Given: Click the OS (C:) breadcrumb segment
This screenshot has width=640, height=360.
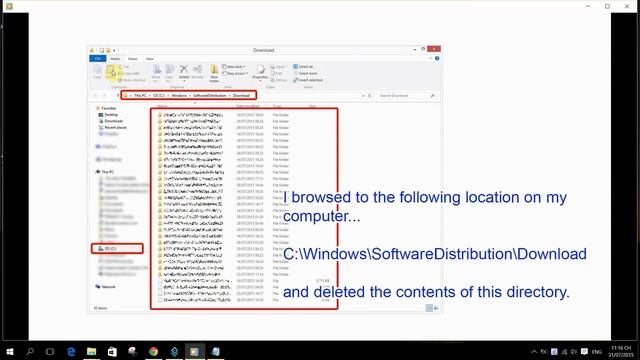Looking at the screenshot, I should pyautogui.click(x=159, y=96).
